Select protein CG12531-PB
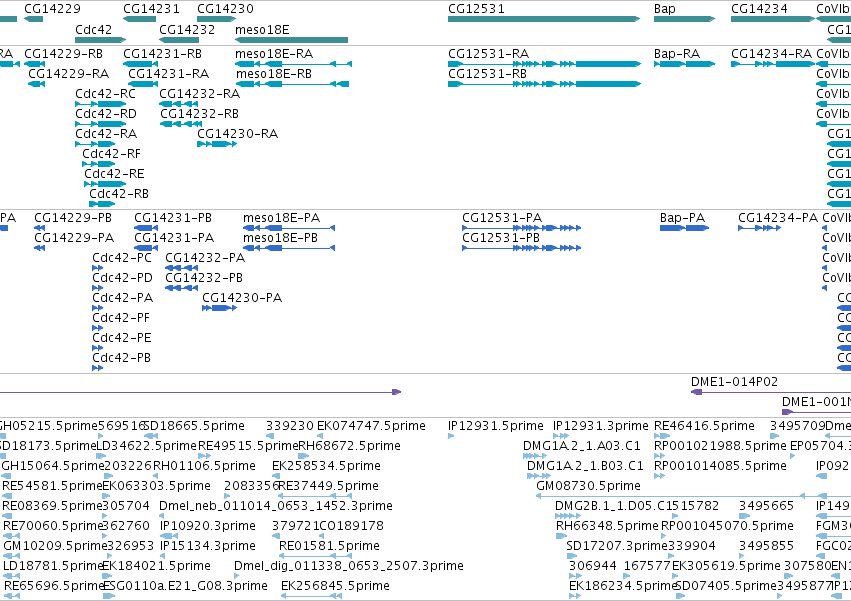Screen dimensions: 851x601 (x=501, y=238)
